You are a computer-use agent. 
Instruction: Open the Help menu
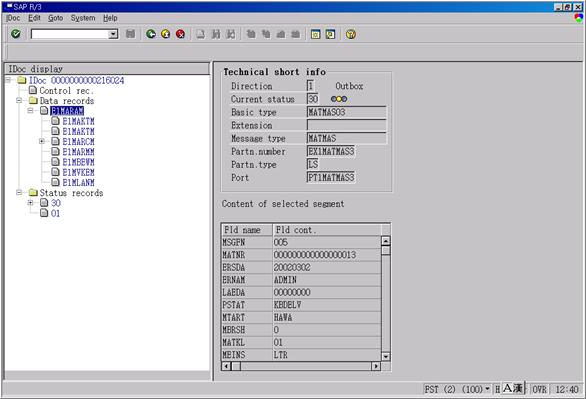click(x=110, y=18)
